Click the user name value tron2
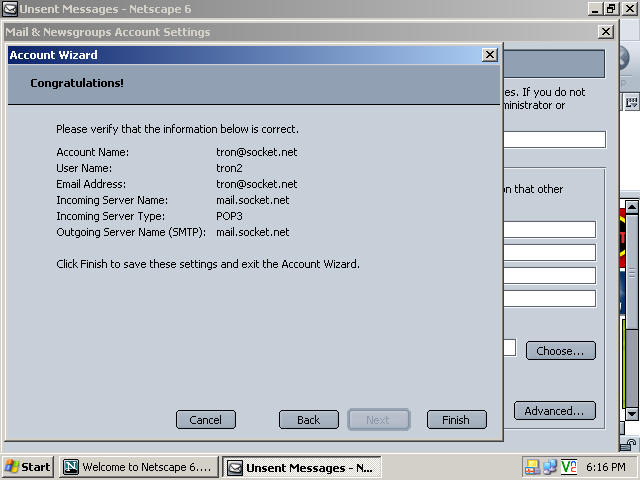The image size is (640, 480). (x=229, y=168)
